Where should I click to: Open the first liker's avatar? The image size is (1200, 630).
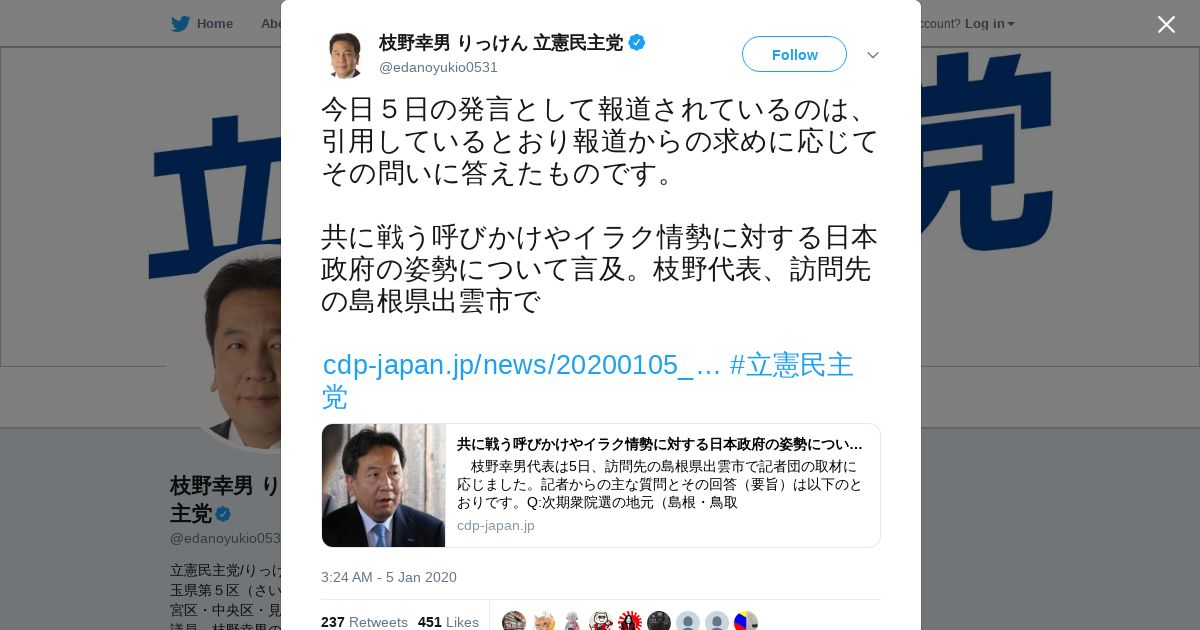click(x=514, y=621)
